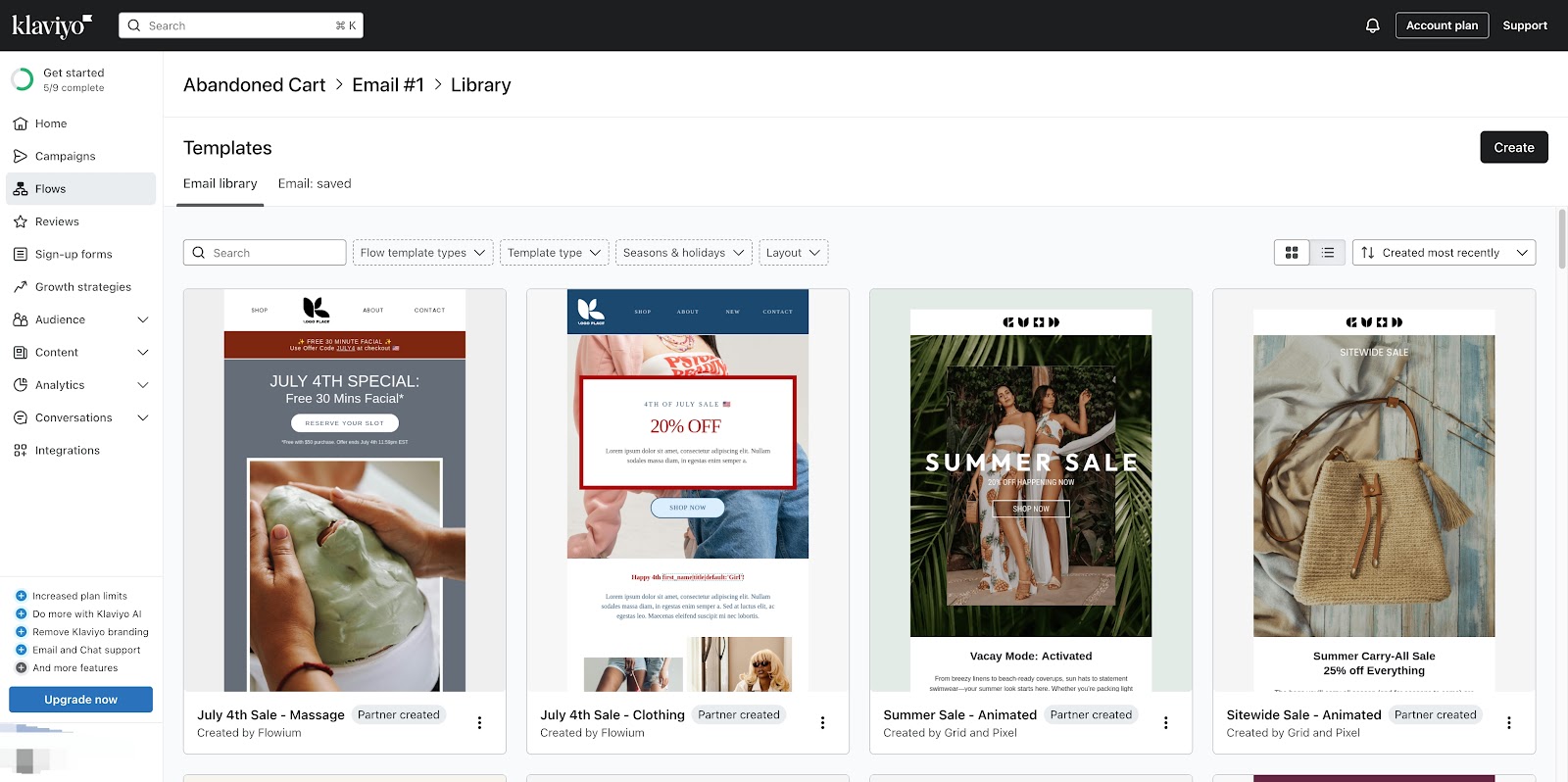Screen dimensions: 1568x782
Task: Click Upgrade now button
Action: pos(80,700)
